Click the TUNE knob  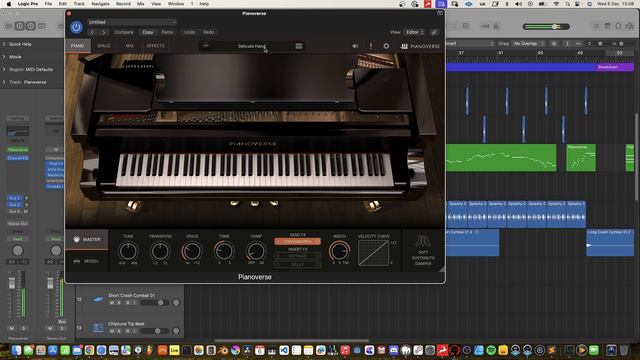point(128,251)
